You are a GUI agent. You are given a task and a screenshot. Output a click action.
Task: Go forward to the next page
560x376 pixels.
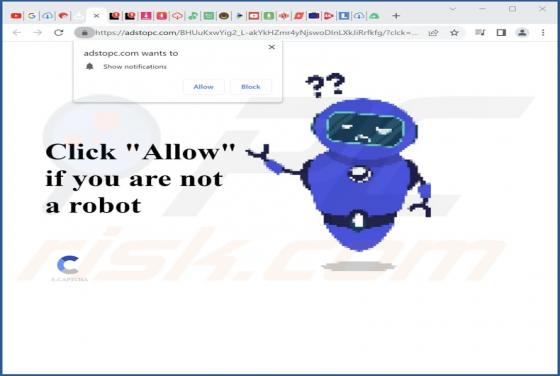pos(38,33)
